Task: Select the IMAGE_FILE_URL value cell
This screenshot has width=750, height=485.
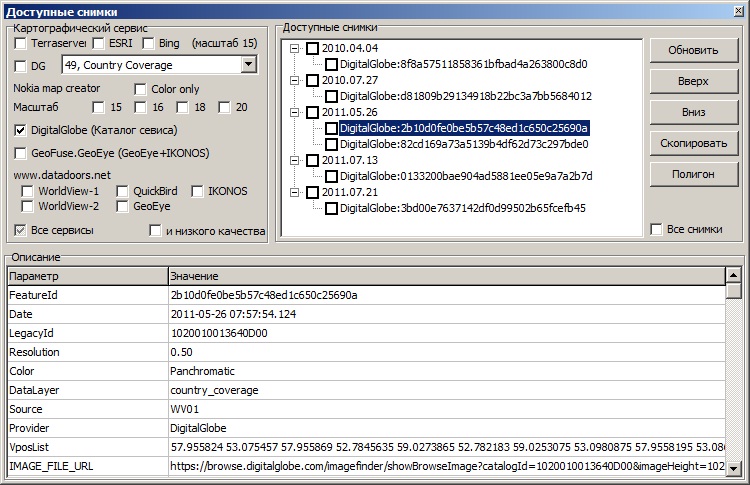Action: [446, 466]
